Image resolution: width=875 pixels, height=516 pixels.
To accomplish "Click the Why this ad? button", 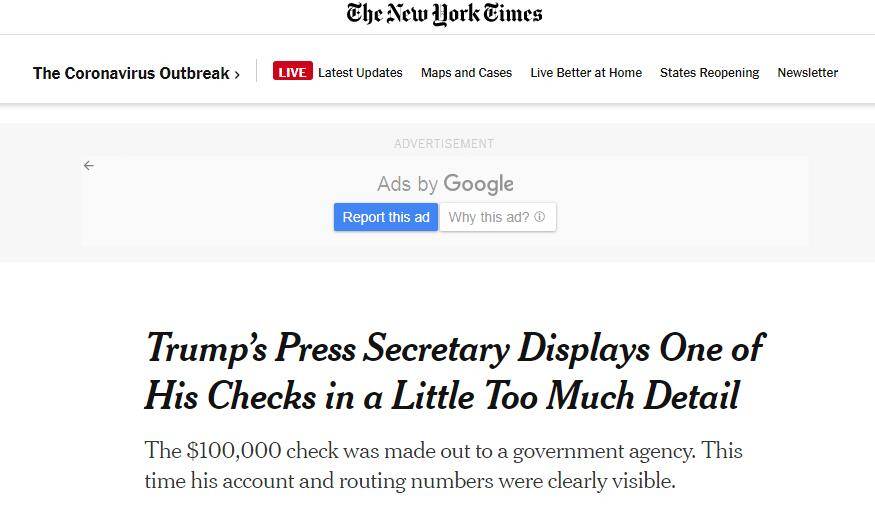I will [488, 217].
